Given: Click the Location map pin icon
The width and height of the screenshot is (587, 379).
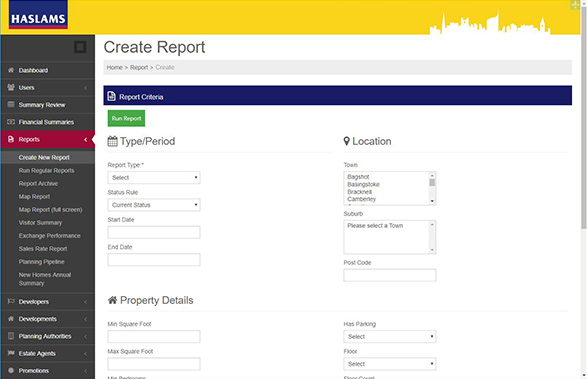Looking at the screenshot, I should pyautogui.click(x=347, y=141).
